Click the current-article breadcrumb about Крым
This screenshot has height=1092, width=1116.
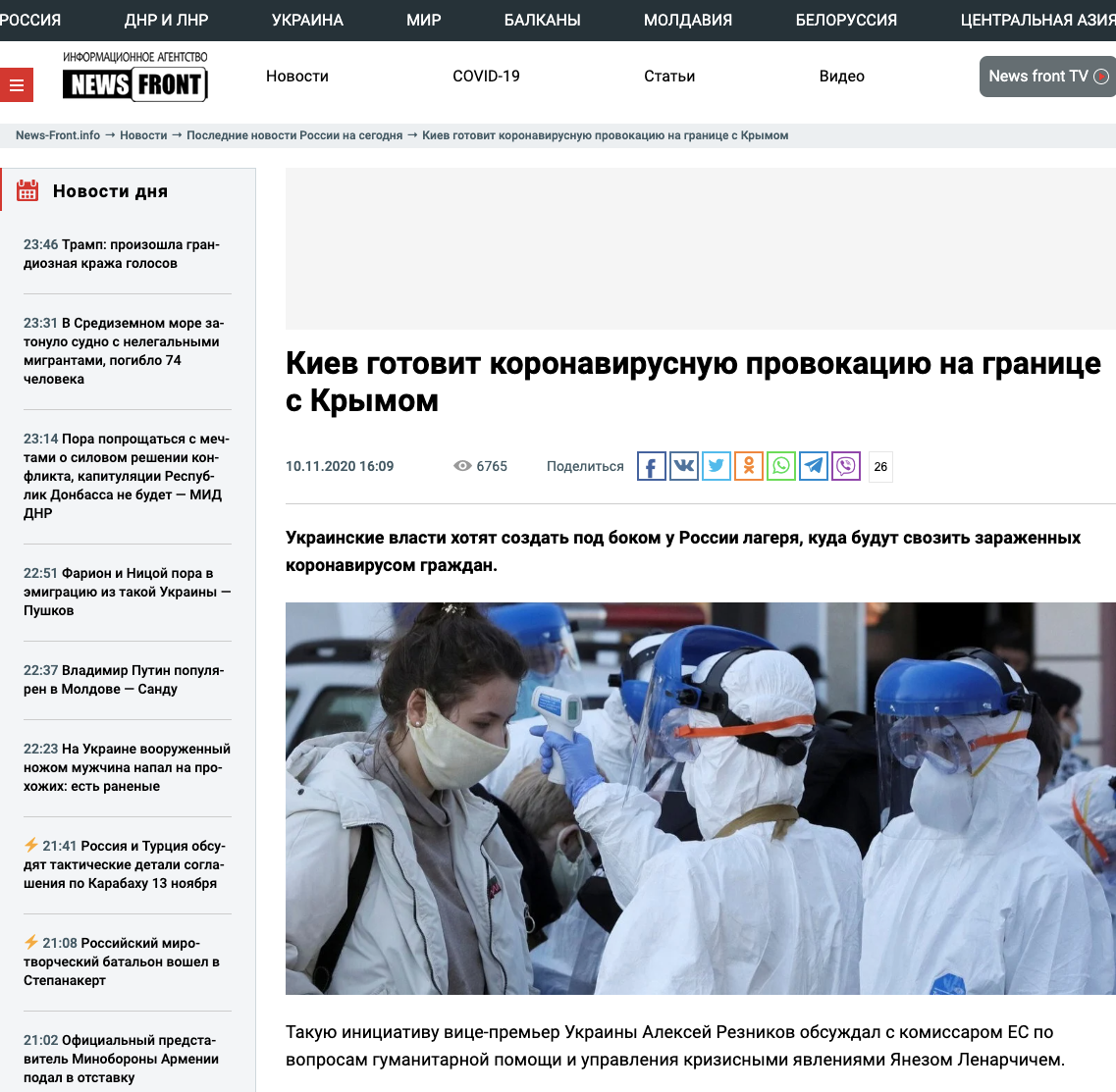(605, 135)
